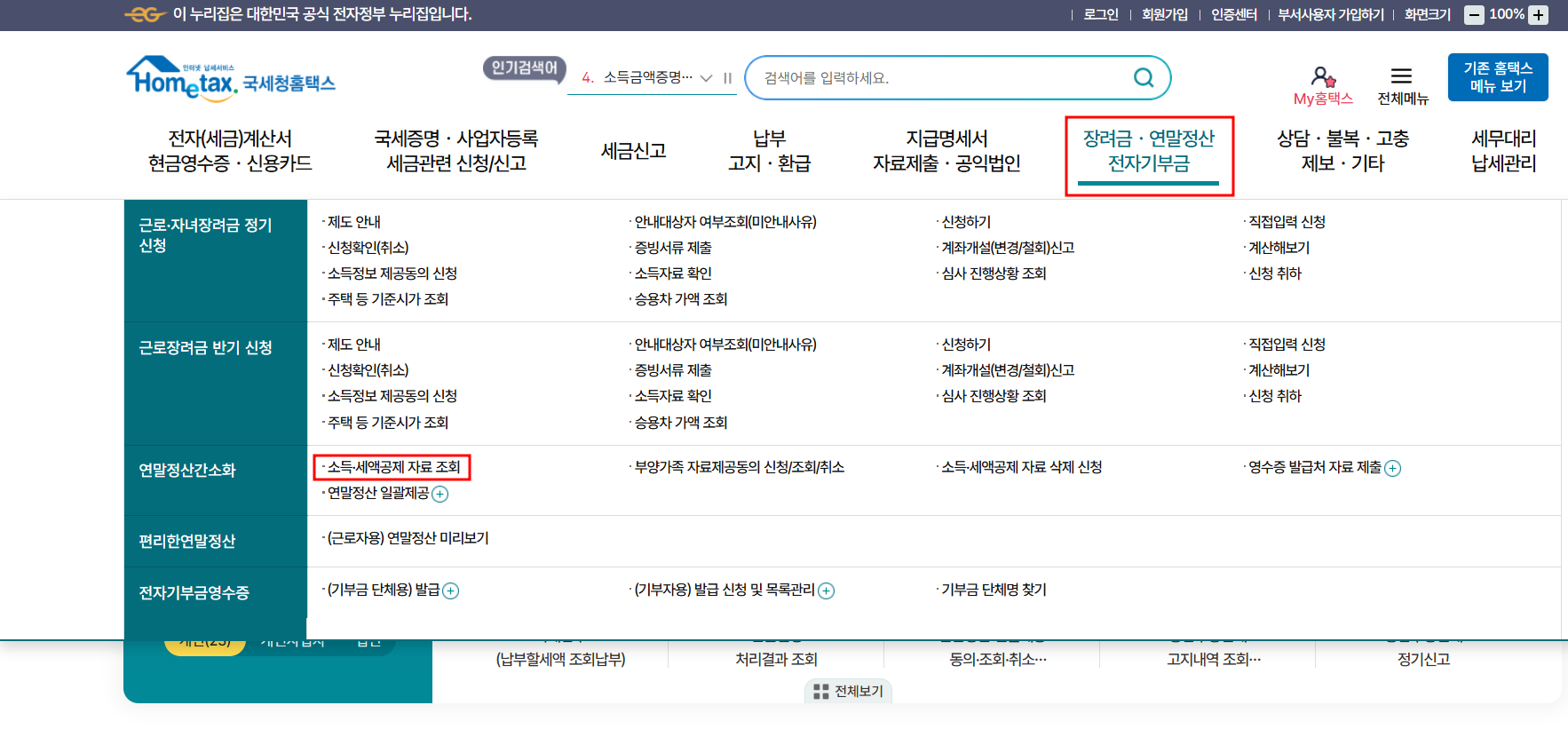Click the Hometax logo
Image resolution: width=1568 pixels, height=745 pixels.
click(231, 79)
